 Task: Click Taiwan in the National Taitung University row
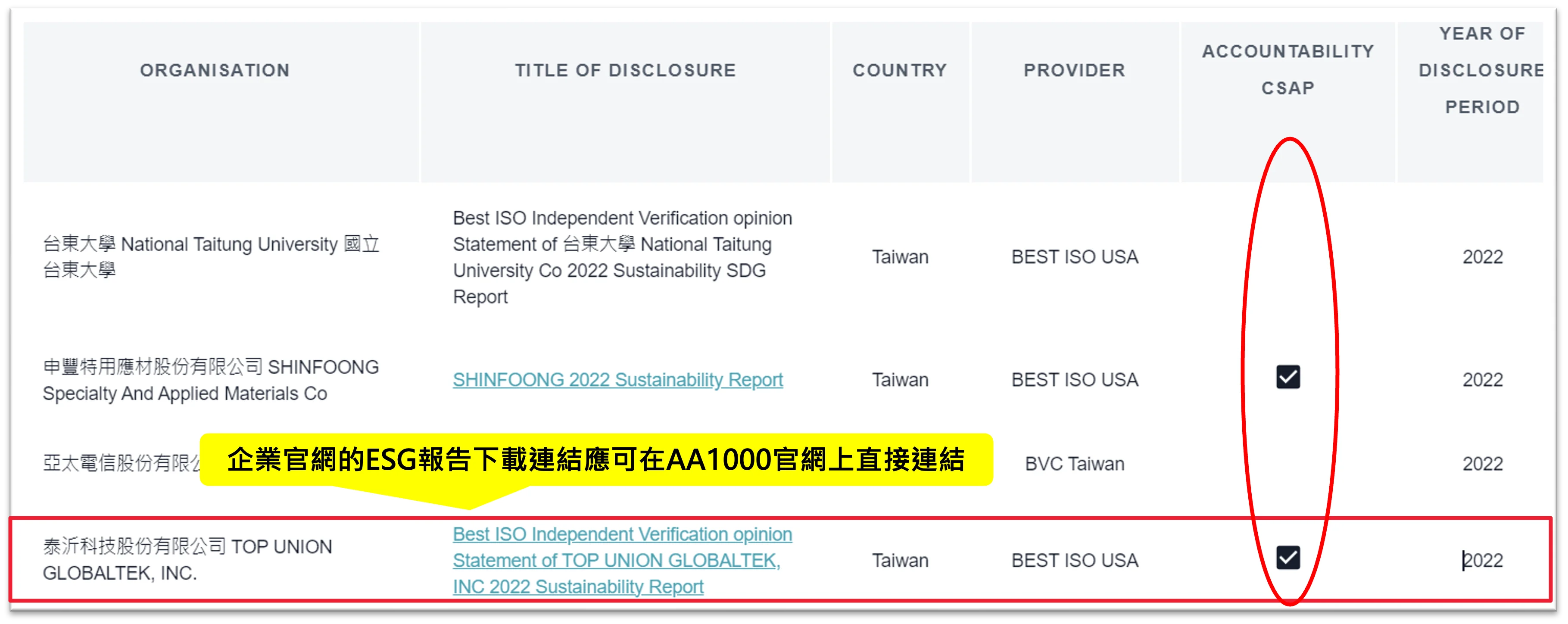point(900,257)
